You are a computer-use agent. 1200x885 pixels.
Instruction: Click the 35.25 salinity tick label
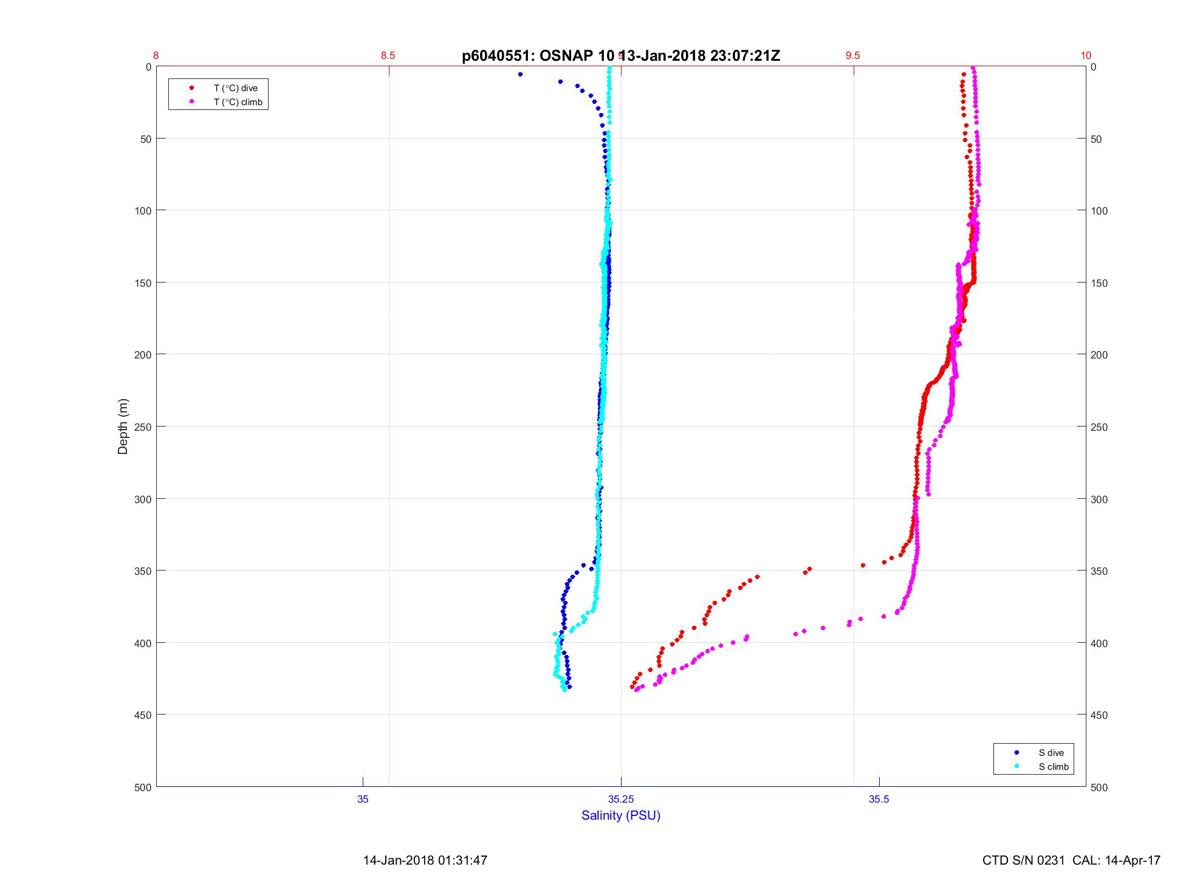tap(621, 799)
